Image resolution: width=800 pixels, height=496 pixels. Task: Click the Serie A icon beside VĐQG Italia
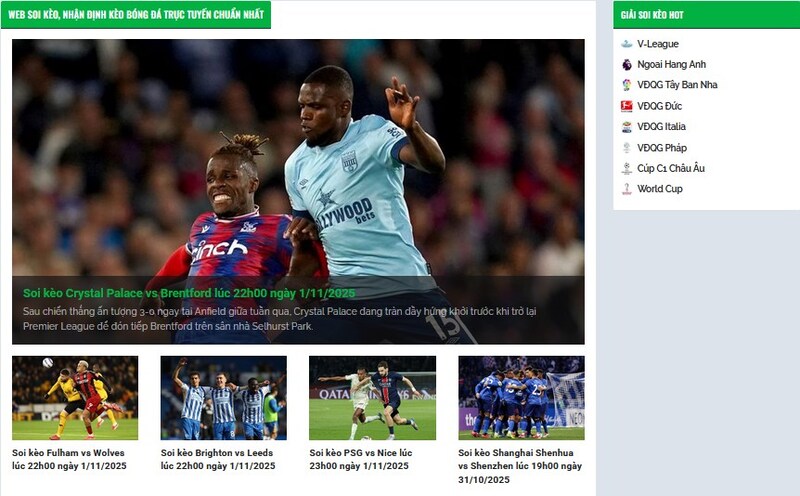pos(626,127)
